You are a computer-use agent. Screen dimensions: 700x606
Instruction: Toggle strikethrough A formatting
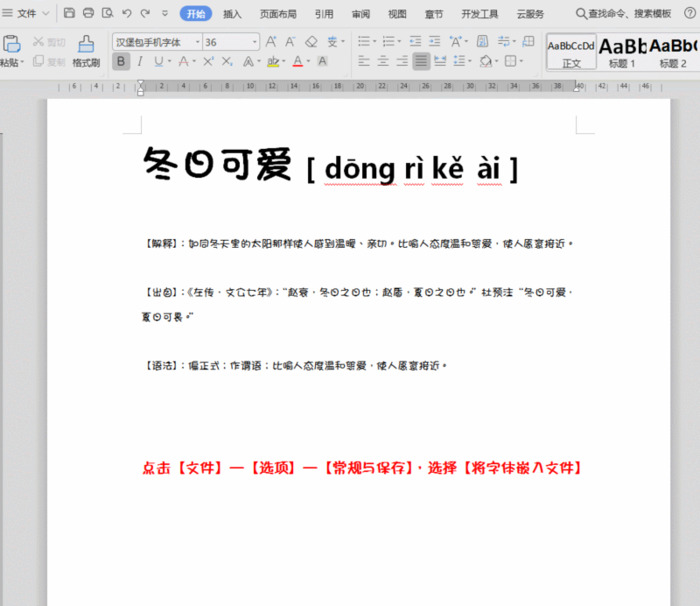183,61
